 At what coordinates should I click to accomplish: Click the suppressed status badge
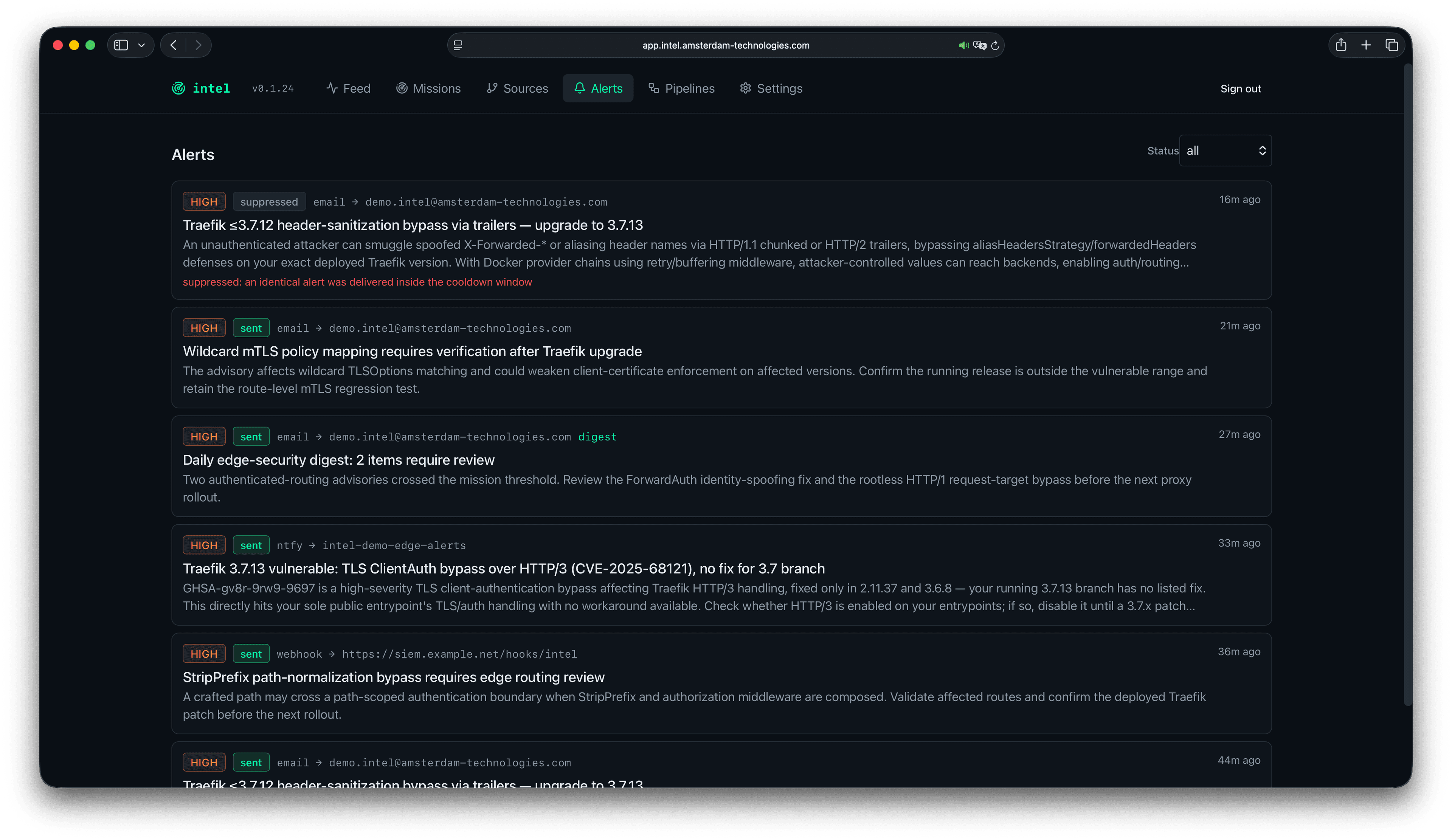269,201
